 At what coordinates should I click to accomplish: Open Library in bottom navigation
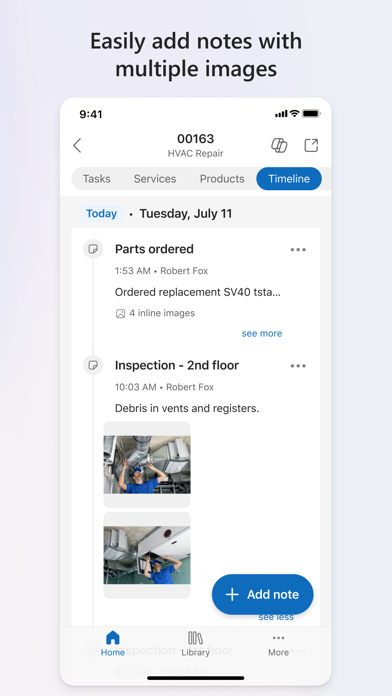tap(195, 643)
